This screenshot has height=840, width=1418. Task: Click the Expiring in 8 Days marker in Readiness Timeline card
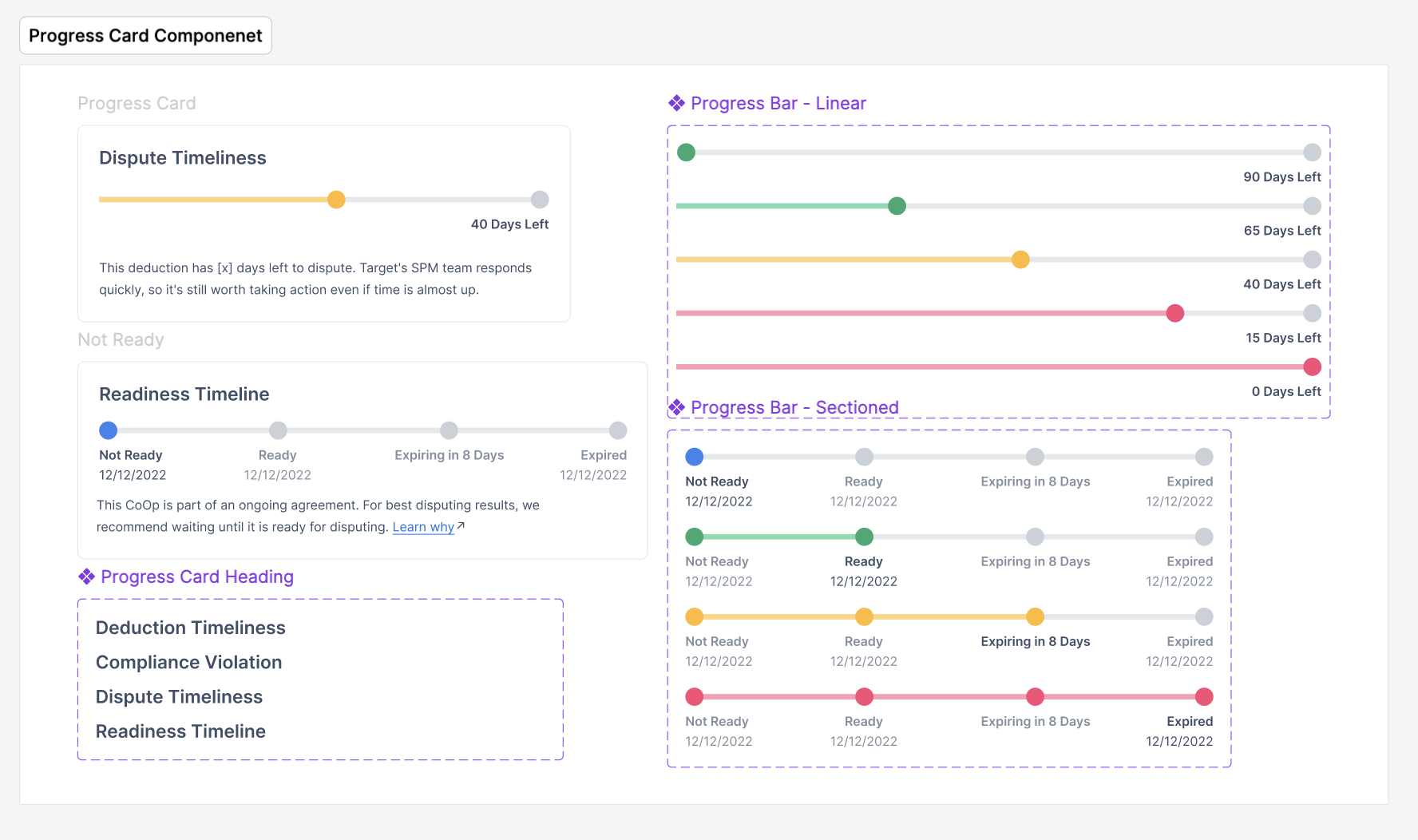pos(449,430)
